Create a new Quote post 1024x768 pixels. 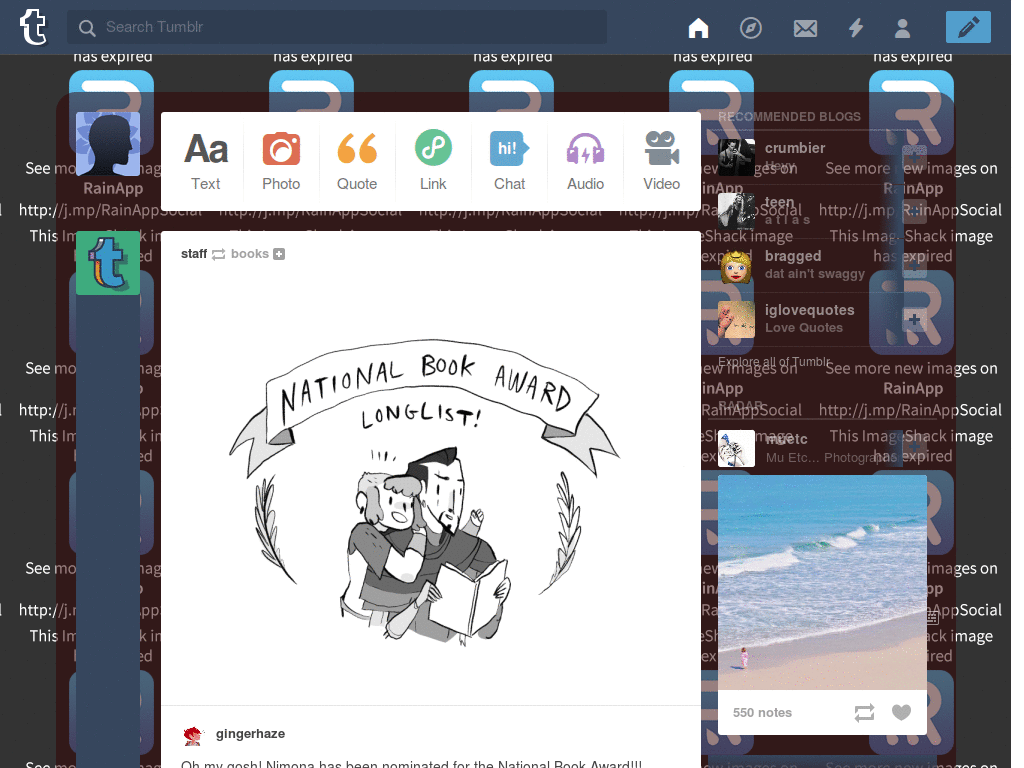pyautogui.click(x=357, y=161)
